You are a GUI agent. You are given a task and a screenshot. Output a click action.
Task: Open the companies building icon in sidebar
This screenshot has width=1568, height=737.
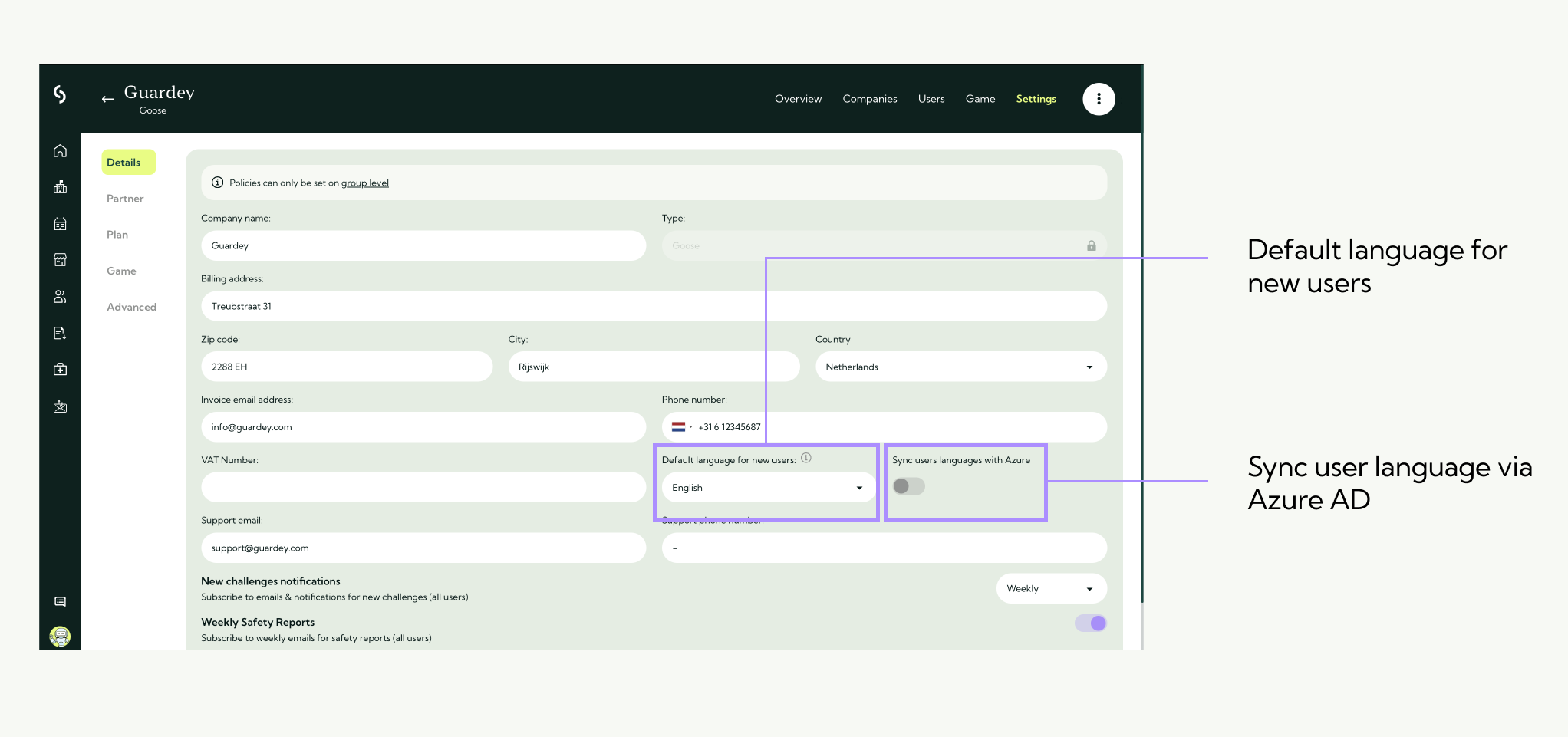60,187
